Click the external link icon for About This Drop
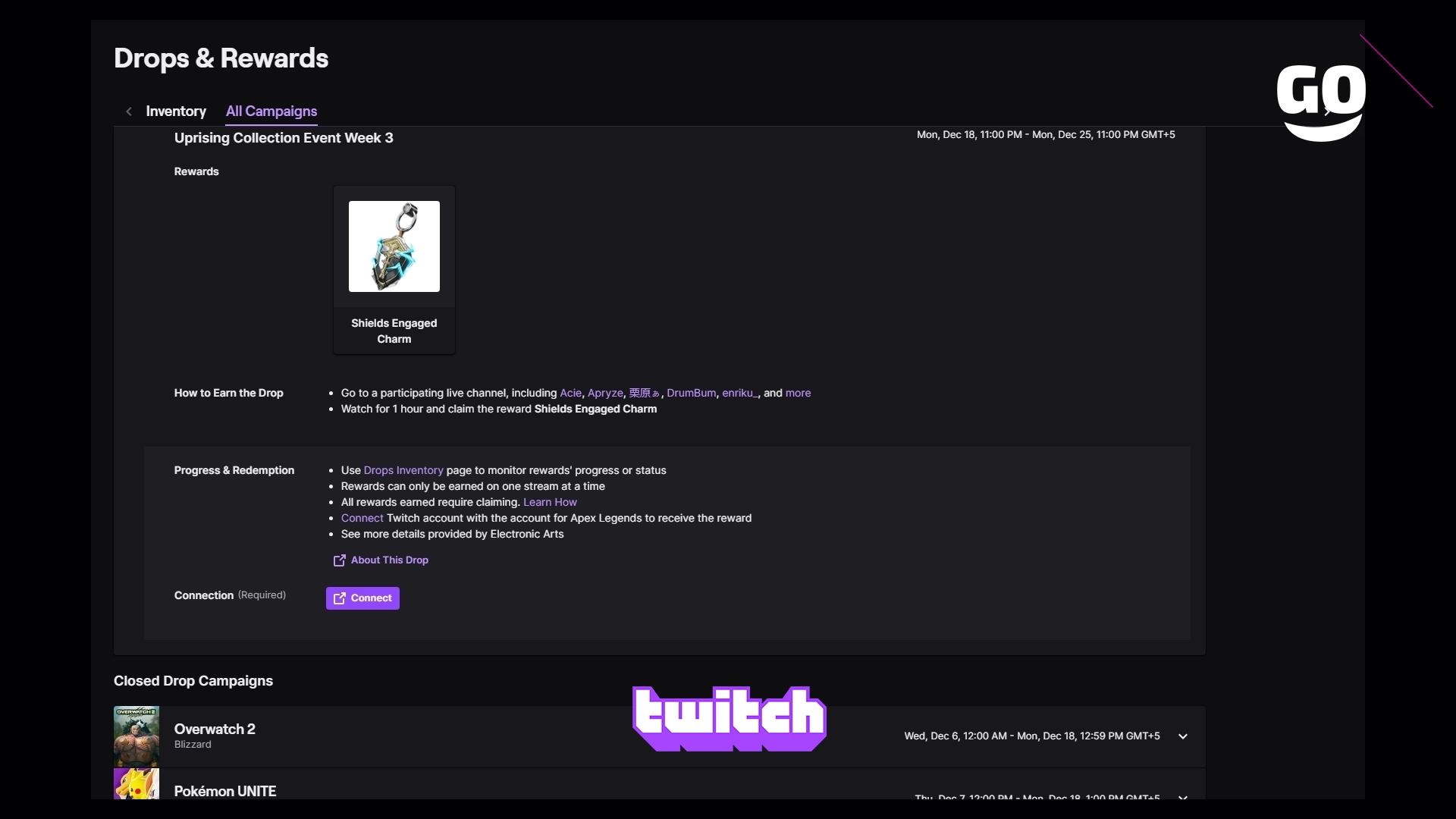The image size is (1456, 819). pyautogui.click(x=339, y=559)
